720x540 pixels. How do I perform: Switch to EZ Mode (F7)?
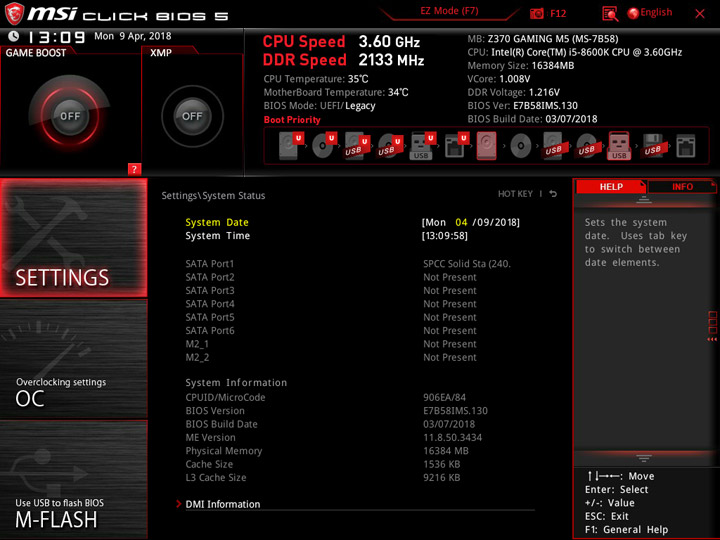coord(449,11)
